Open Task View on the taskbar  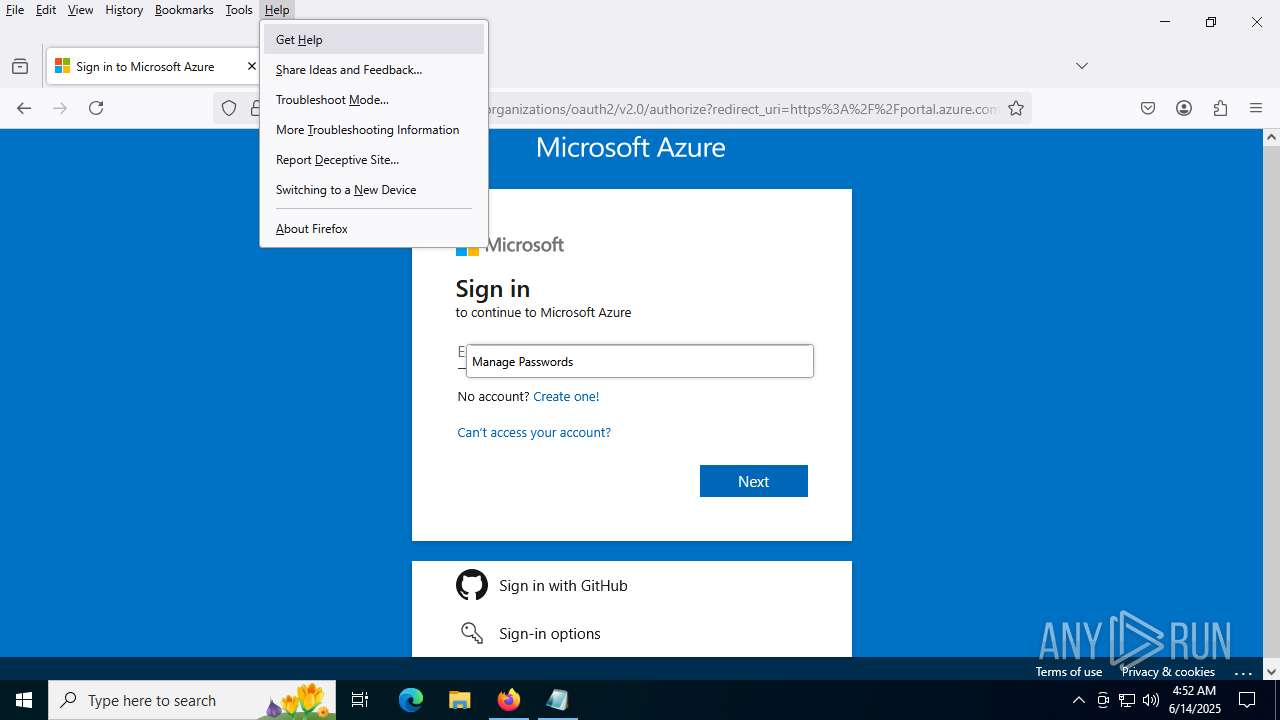click(360, 700)
